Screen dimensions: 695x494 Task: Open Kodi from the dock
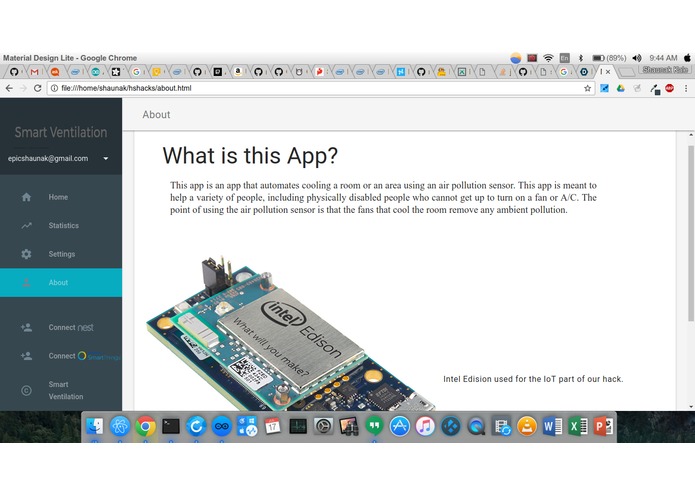451,427
